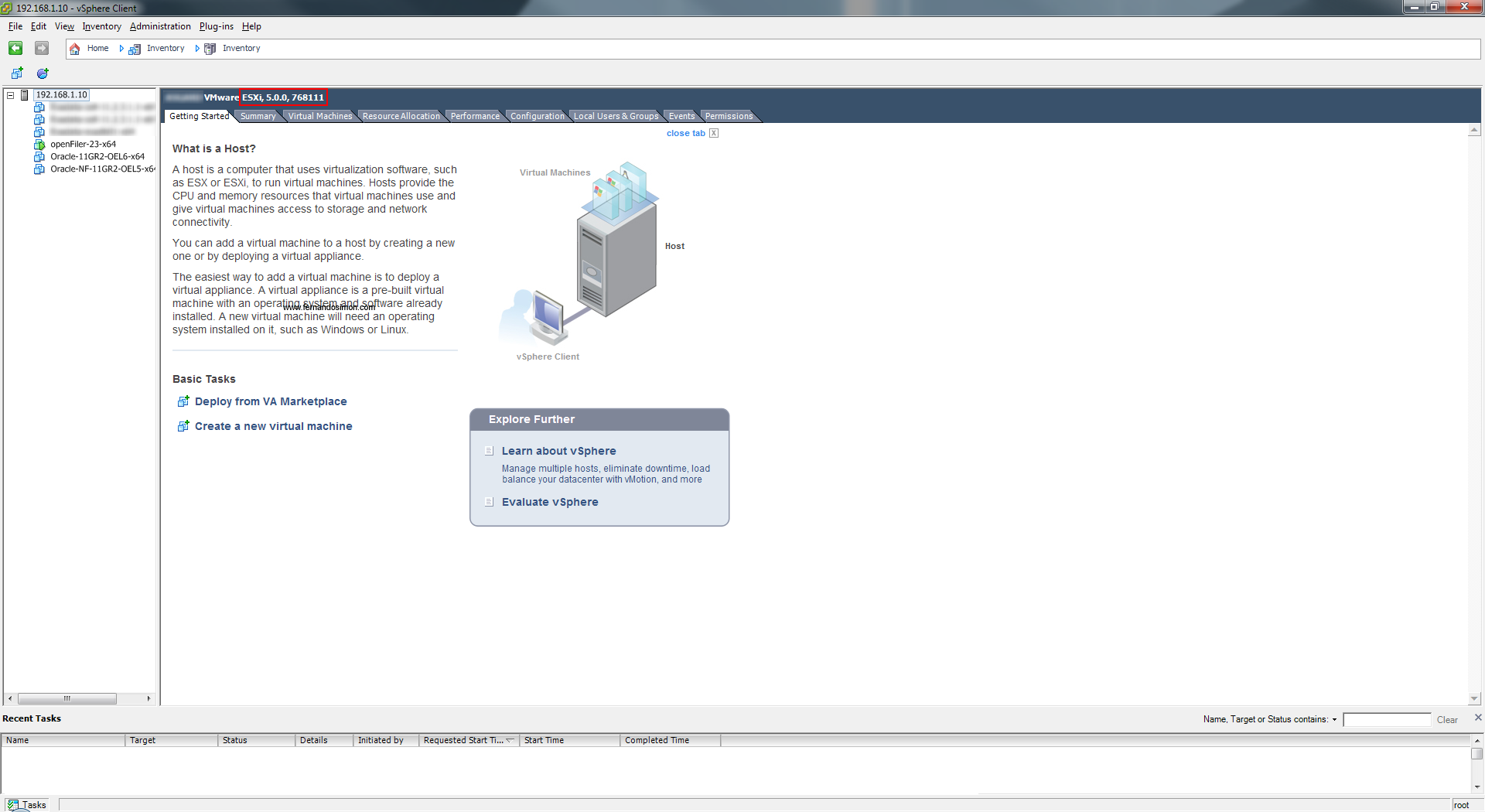Screen dimensions: 1485x812
Task: Select Oracle-11GR2-OEL6-x64 in inventory tree
Action: coord(97,157)
